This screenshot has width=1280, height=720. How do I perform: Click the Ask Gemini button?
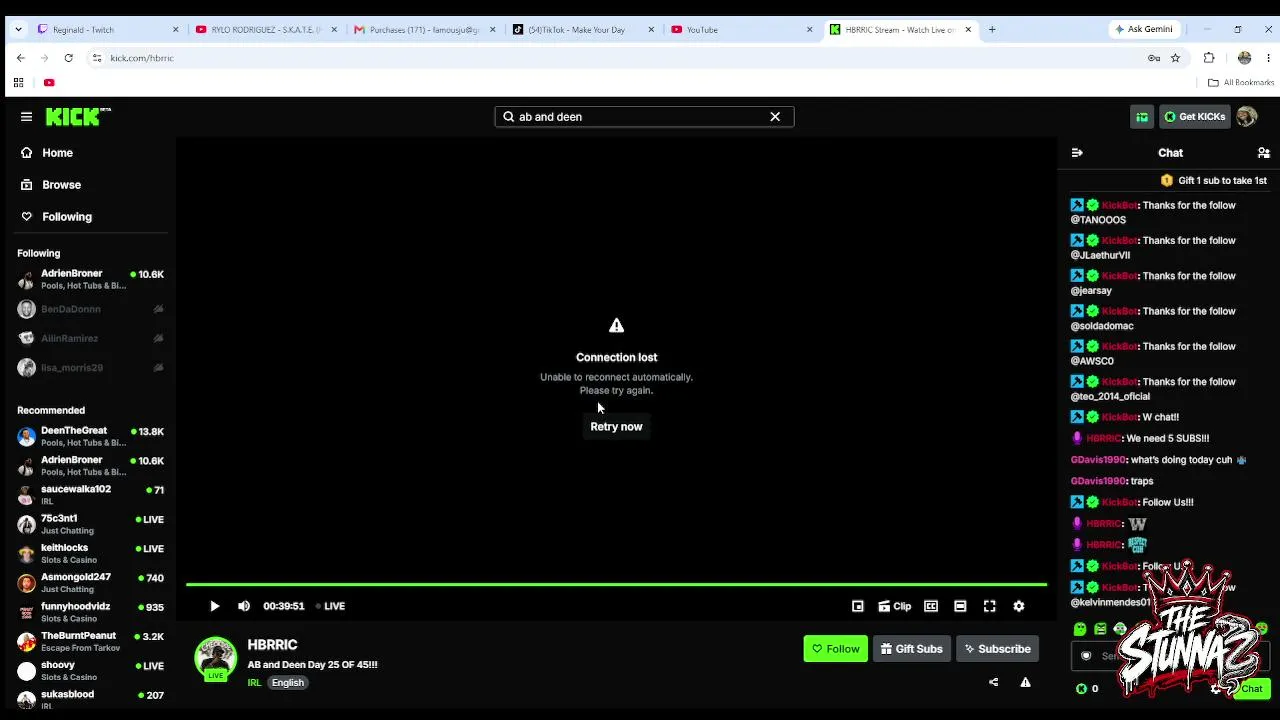[x=1143, y=30]
